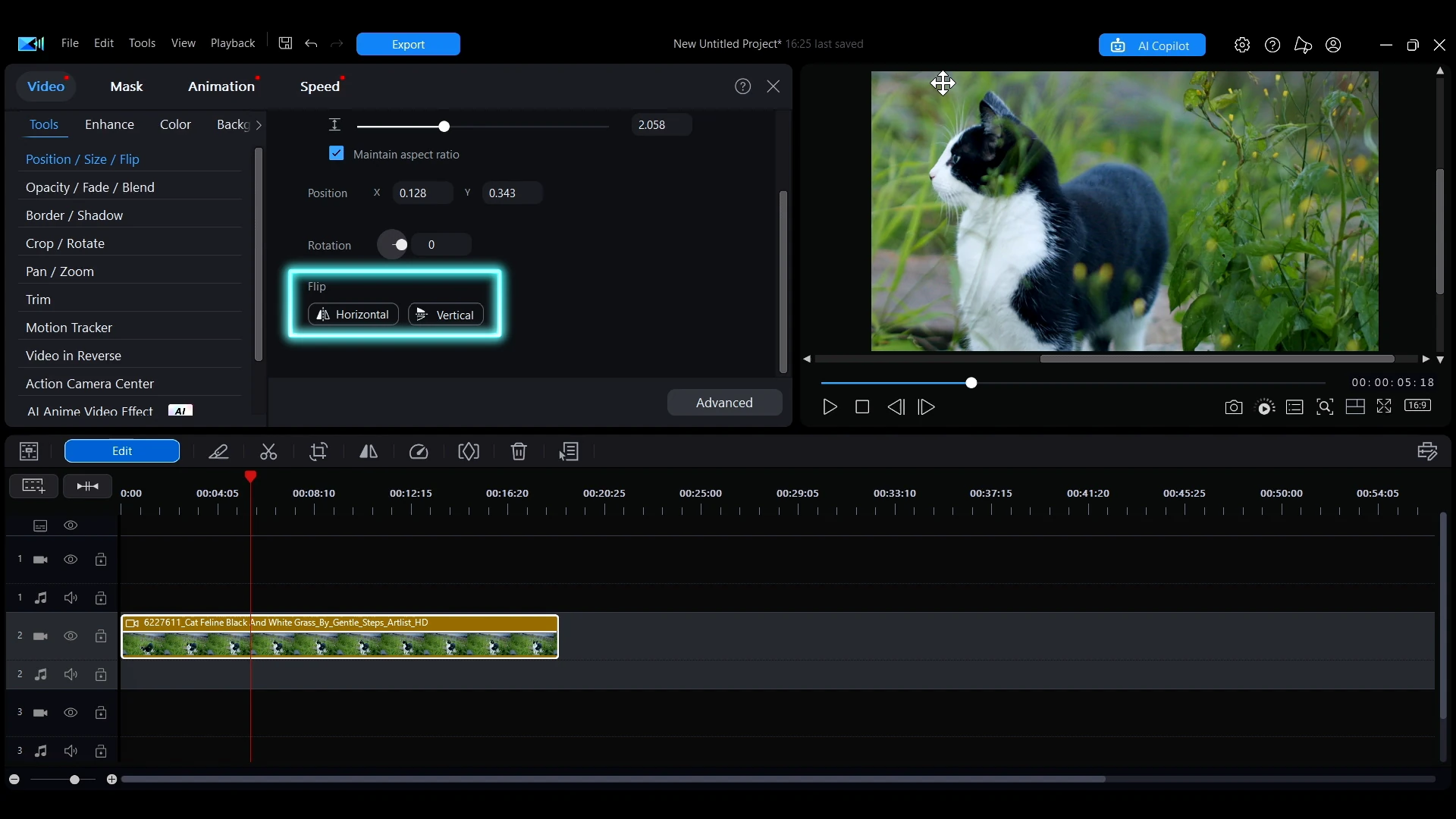Open help in the Video editing panel
The height and width of the screenshot is (819, 1456).
743,86
